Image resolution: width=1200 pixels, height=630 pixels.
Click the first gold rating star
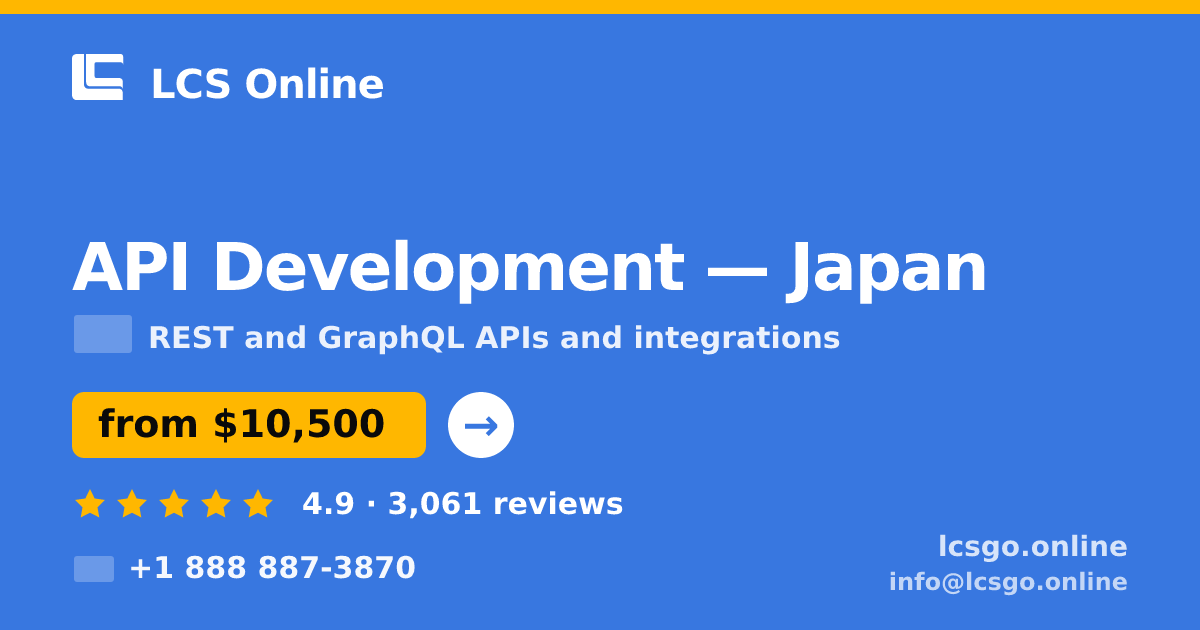[x=90, y=504]
